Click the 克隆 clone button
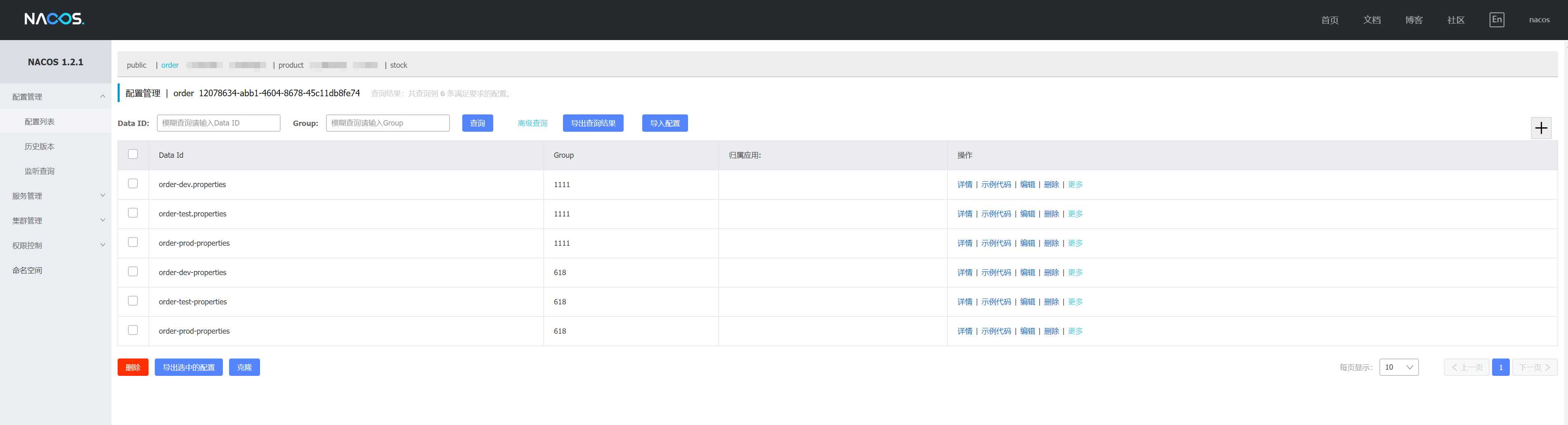This screenshot has height=425, width=1568. [x=244, y=367]
